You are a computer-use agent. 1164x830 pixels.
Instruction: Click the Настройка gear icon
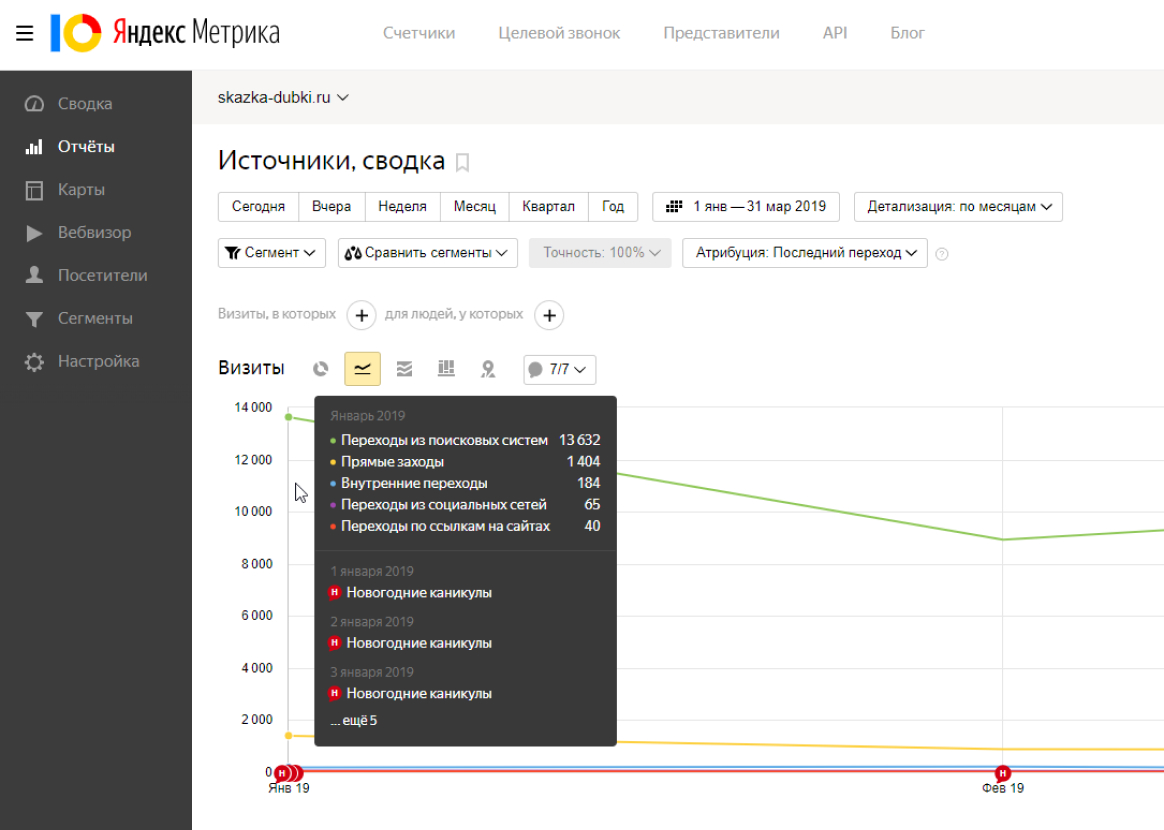pyautogui.click(x=34, y=362)
